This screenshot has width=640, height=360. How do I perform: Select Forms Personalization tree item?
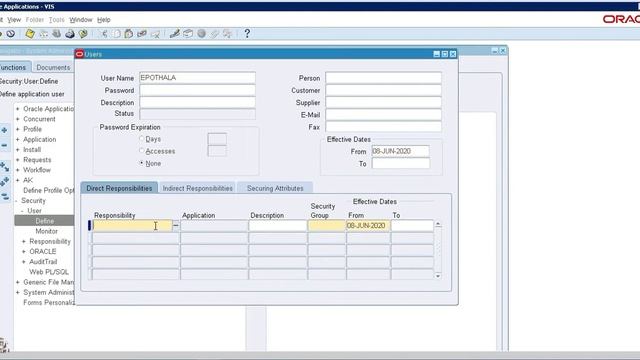pyautogui.click(x=49, y=302)
